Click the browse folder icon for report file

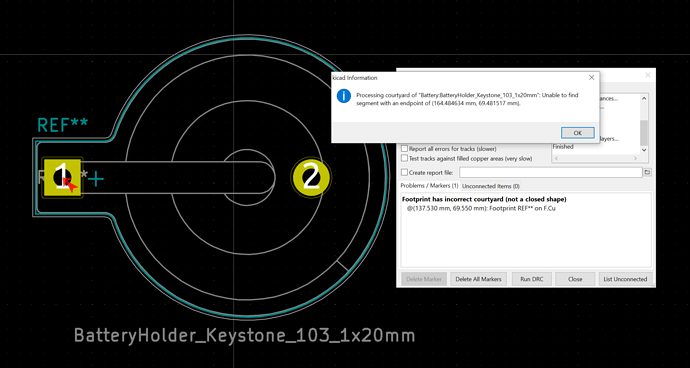click(647, 173)
